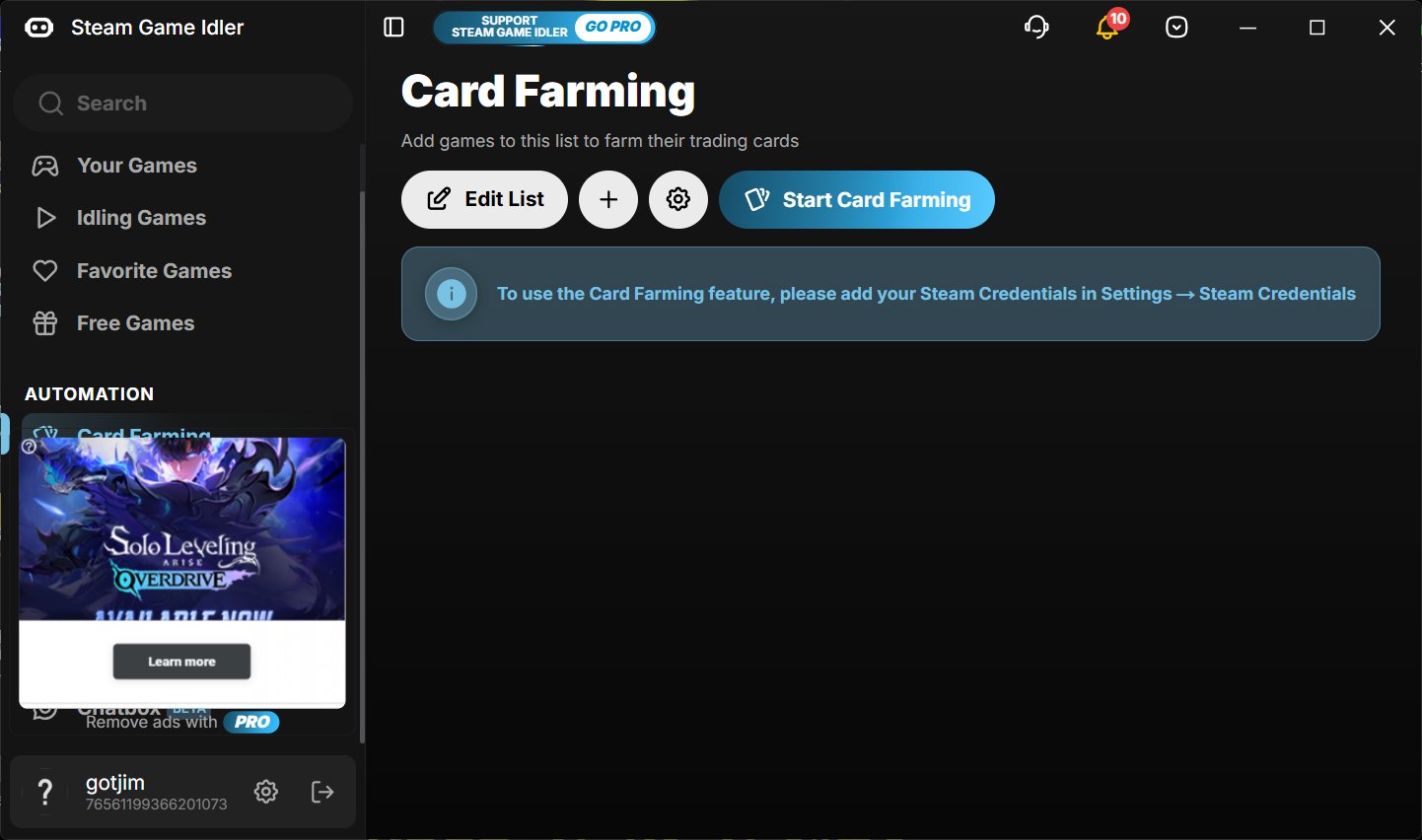
Task: Click Start Card Farming button
Action: (x=857, y=200)
